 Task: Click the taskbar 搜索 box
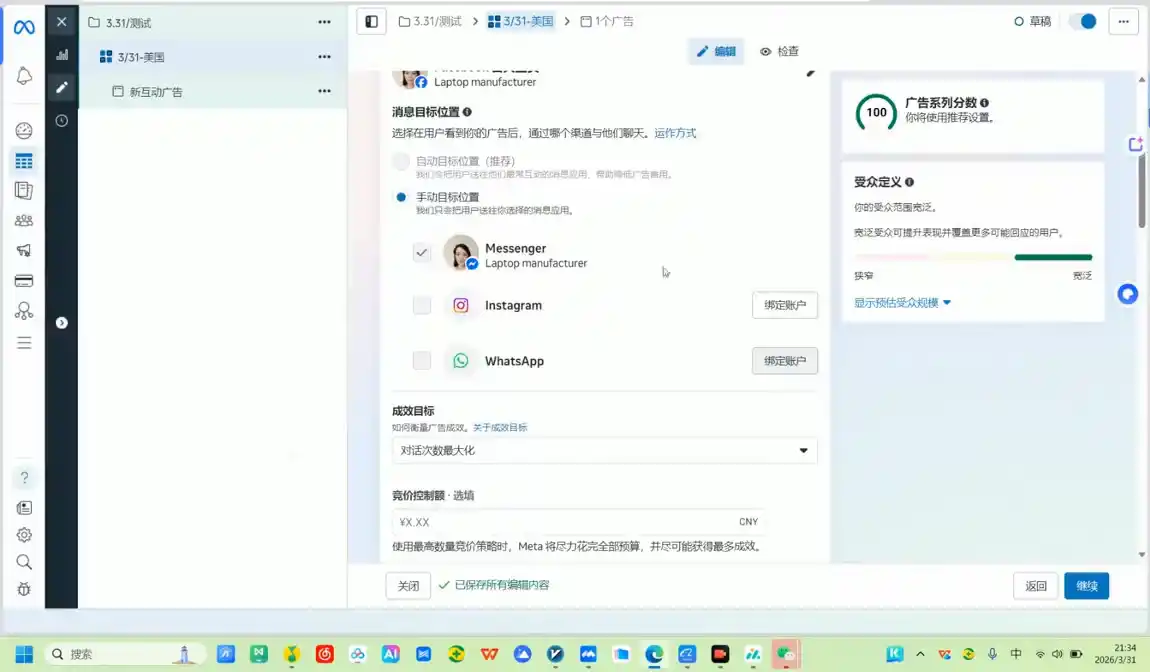tap(125, 654)
